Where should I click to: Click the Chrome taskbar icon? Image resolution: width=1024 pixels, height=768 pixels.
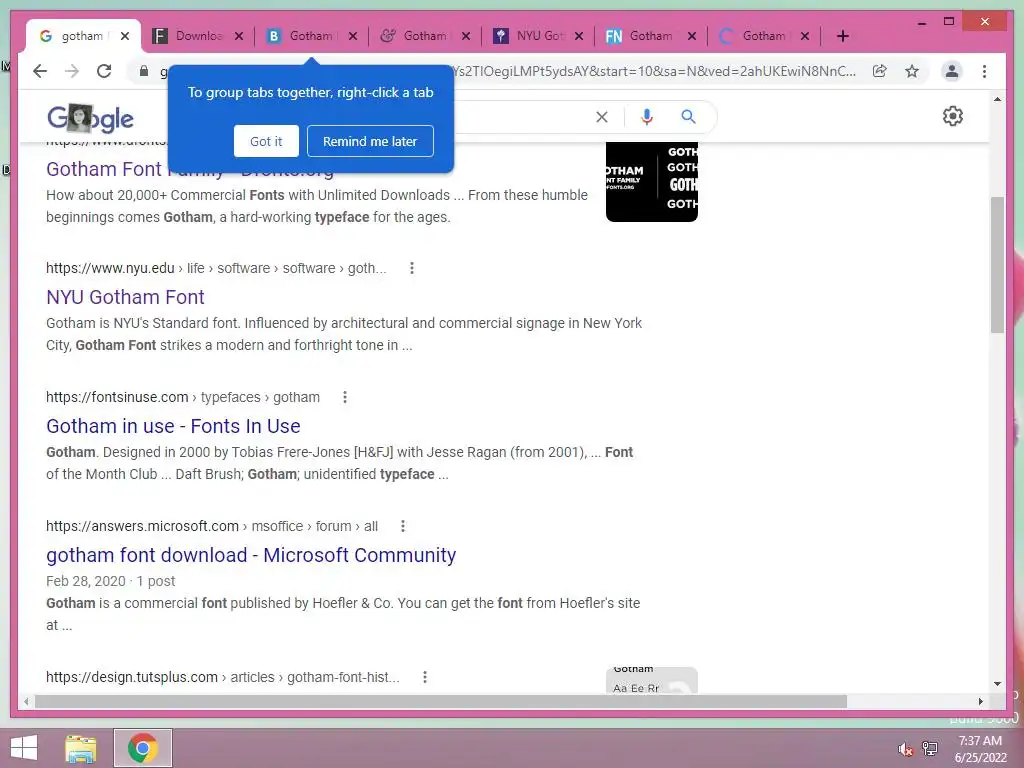click(143, 748)
